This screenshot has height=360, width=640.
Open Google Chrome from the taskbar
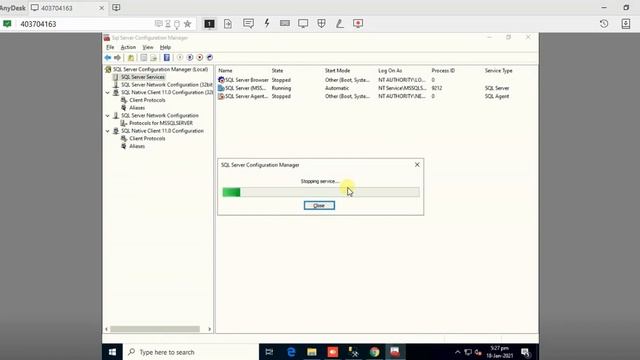click(x=374, y=352)
